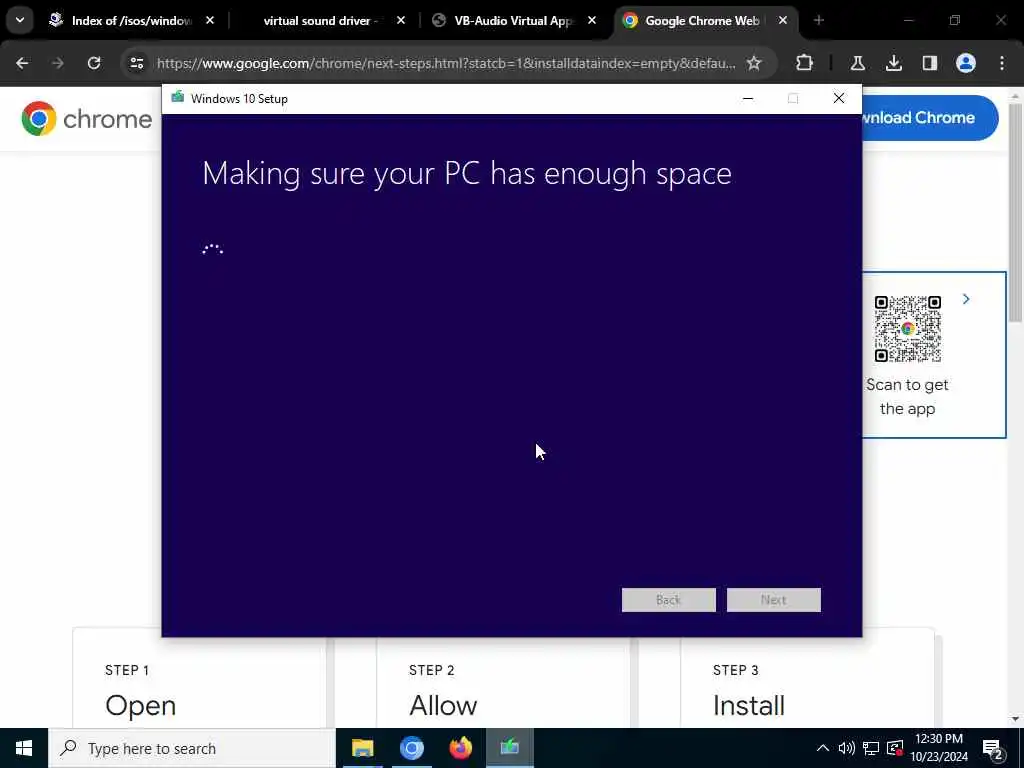Bookmark this page with the star icon

pyautogui.click(x=754, y=63)
